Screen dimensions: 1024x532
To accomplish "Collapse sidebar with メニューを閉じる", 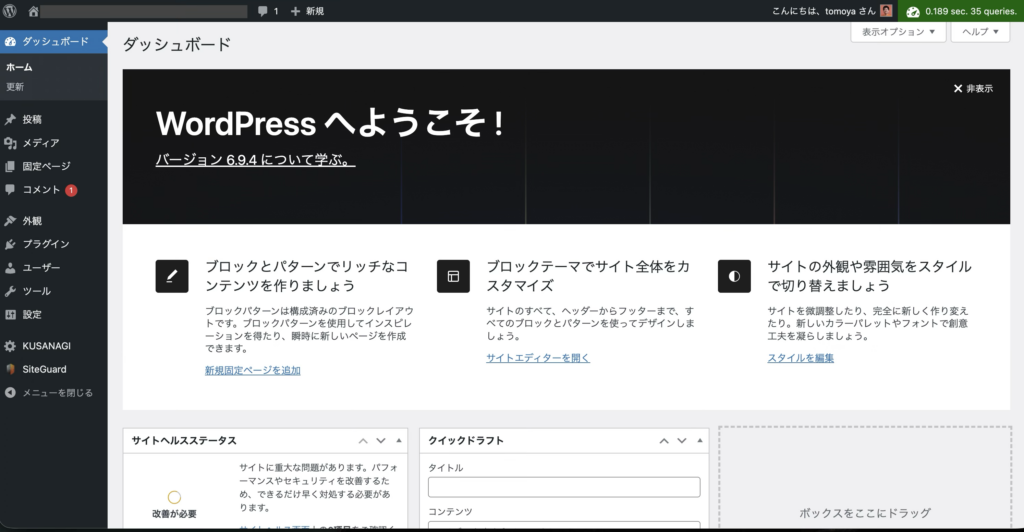I will 57,393.
